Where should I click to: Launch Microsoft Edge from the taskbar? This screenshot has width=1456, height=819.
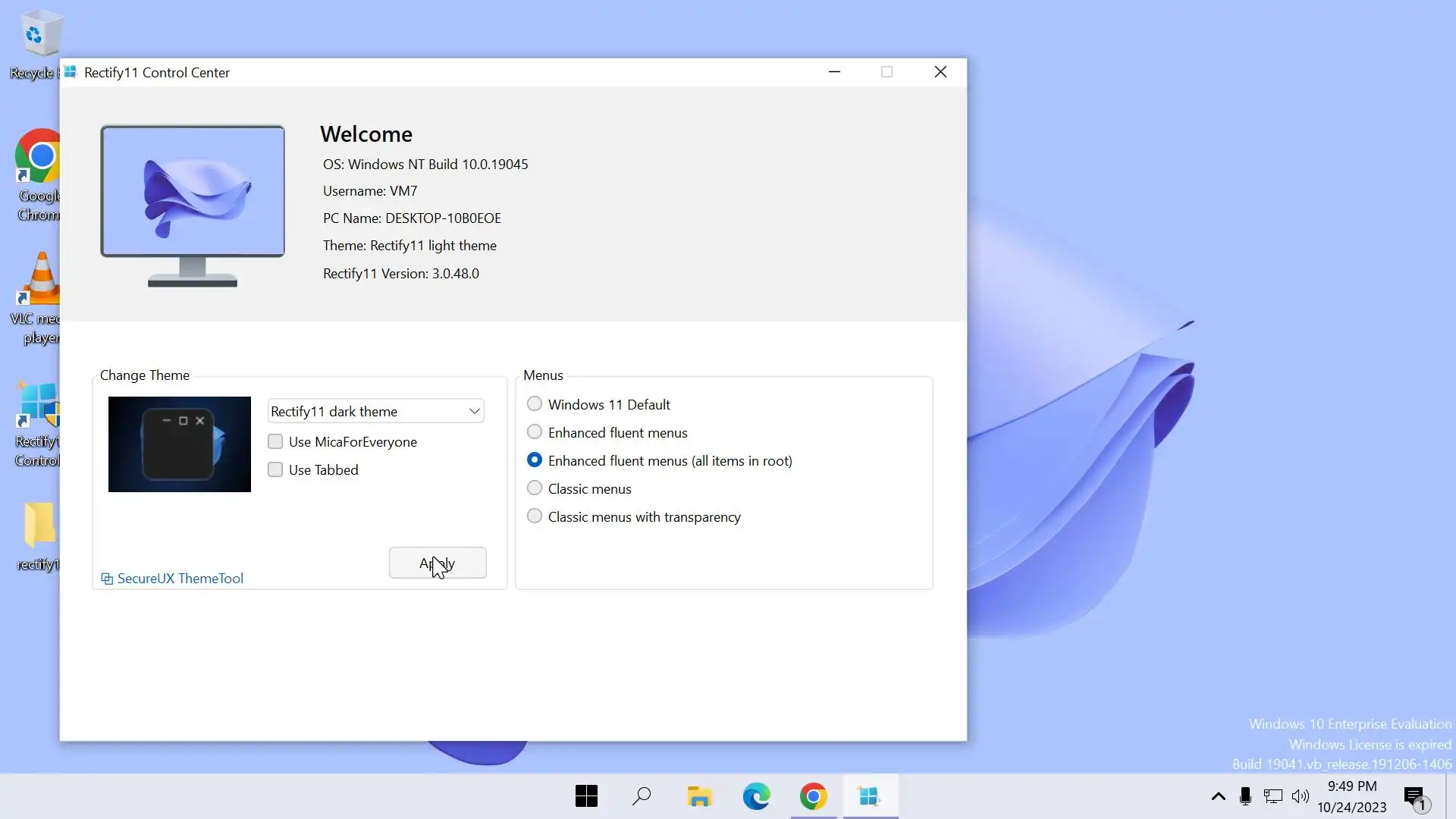pyautogui.click(x=756, y=796)
